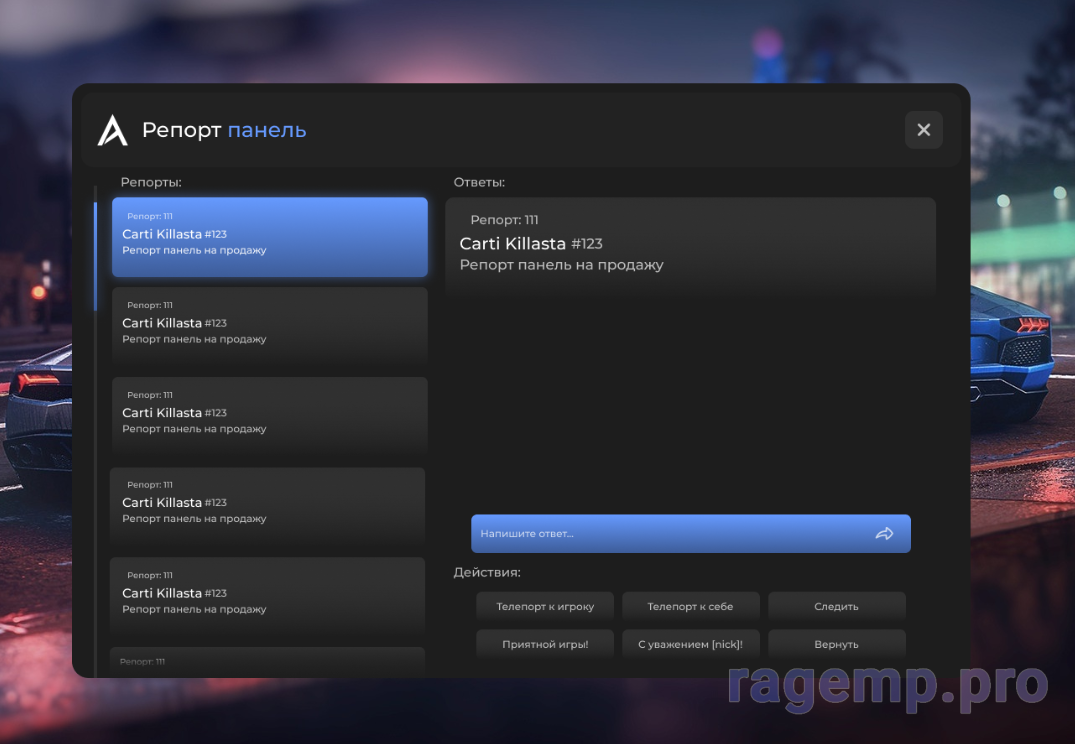Viewport: 1075px width, 744px height.
Task: Click the Carti Killasta message in answers pane
Action: tap(690, 246)
